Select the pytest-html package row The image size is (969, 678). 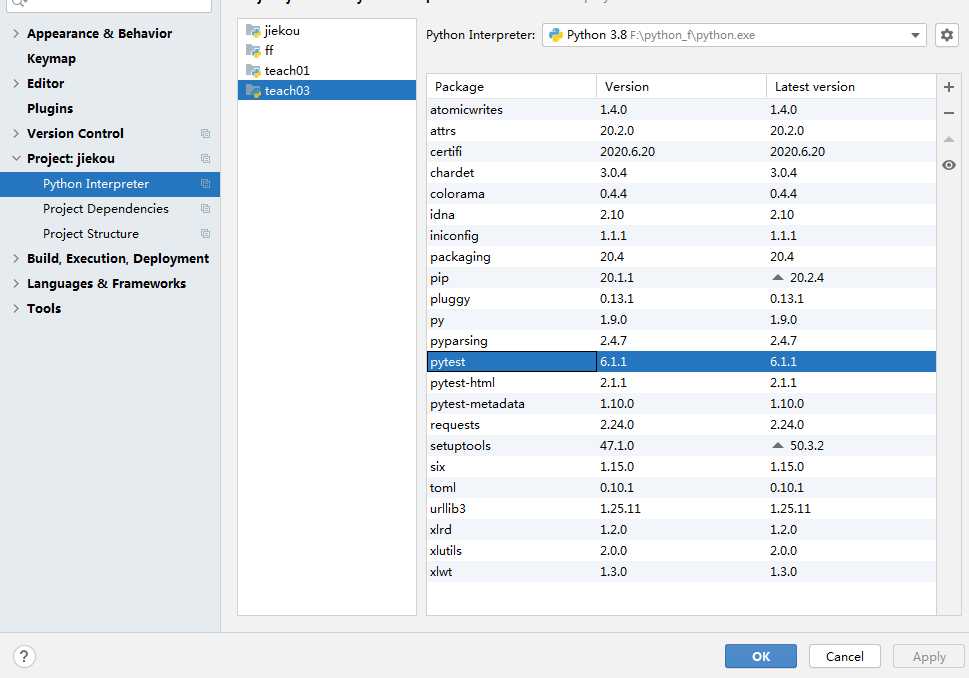681,383
